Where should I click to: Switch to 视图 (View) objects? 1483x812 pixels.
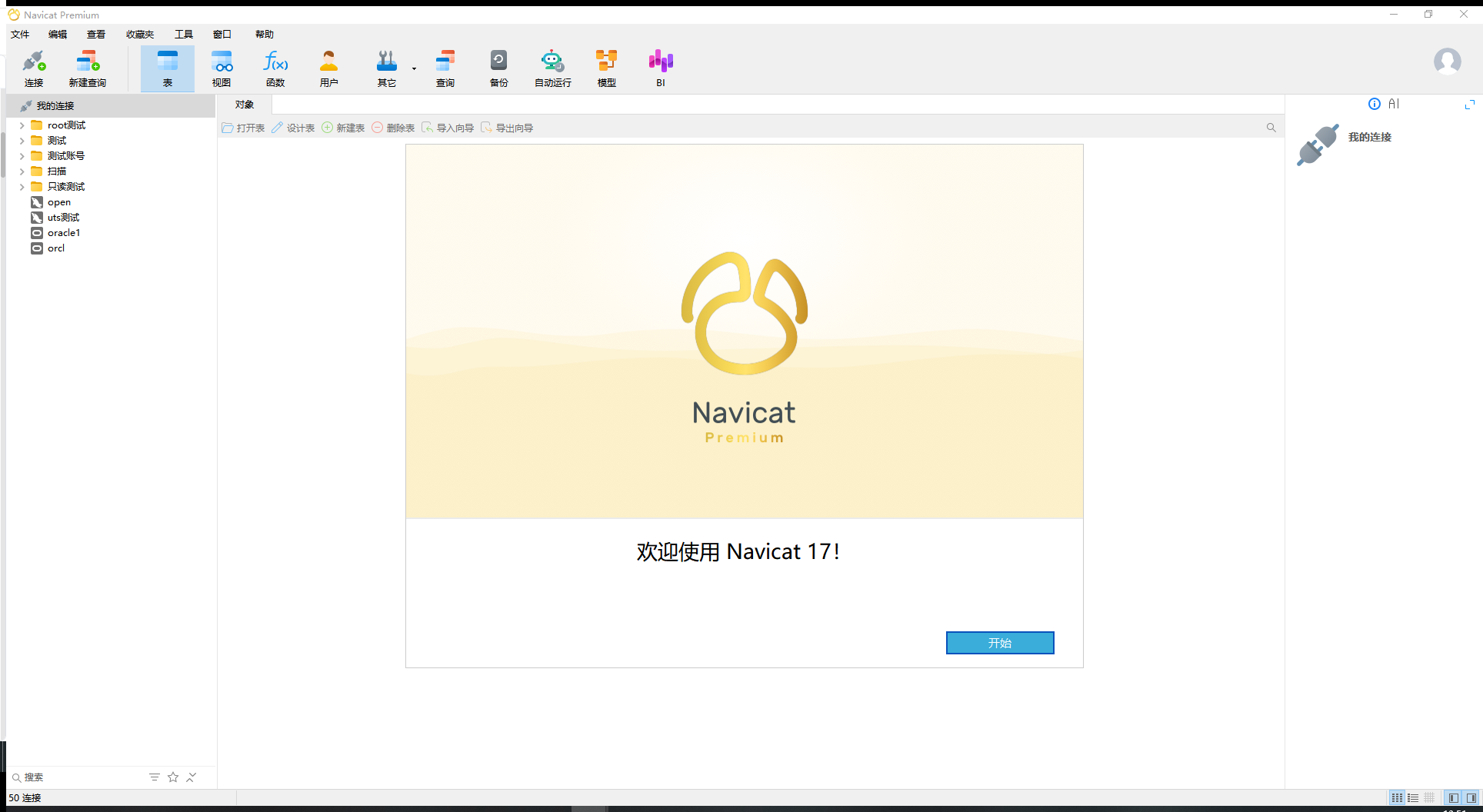tap(222, 68)
